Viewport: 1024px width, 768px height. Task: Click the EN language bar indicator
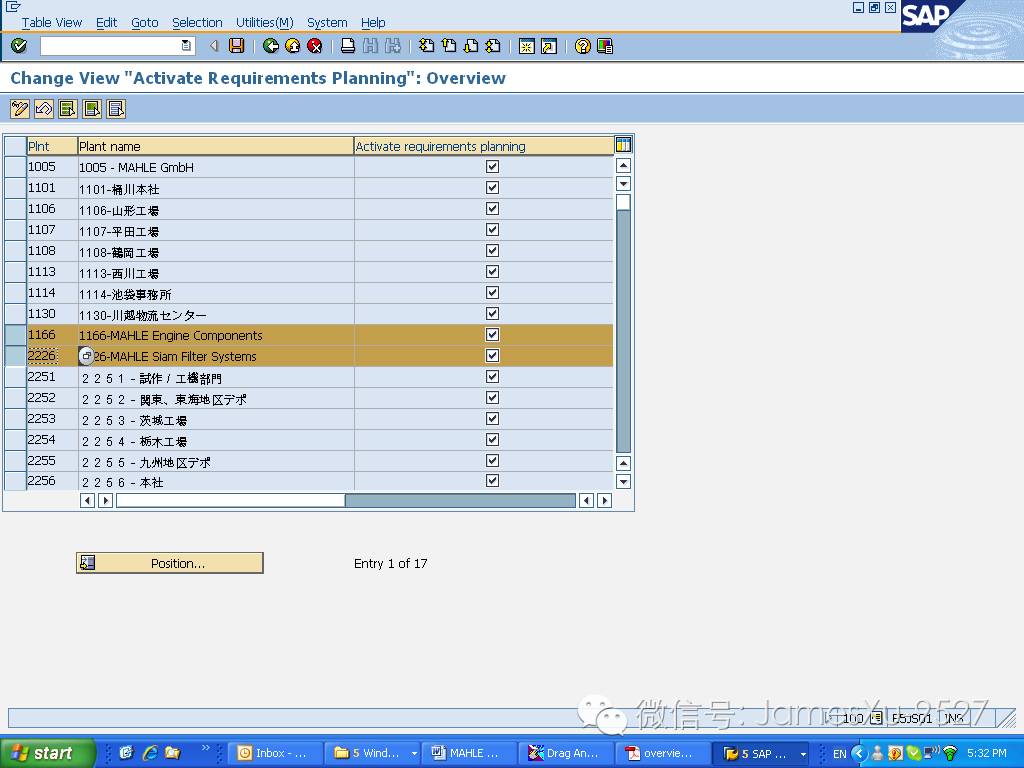839,754
